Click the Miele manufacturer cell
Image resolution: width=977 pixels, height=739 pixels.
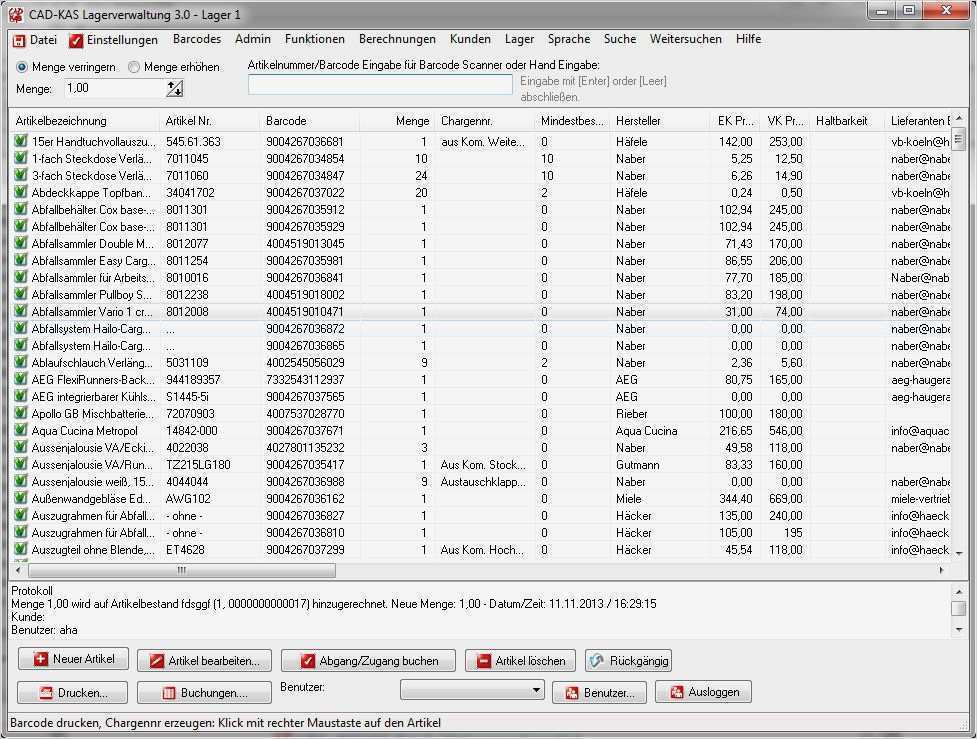click(x=628, y=498)
